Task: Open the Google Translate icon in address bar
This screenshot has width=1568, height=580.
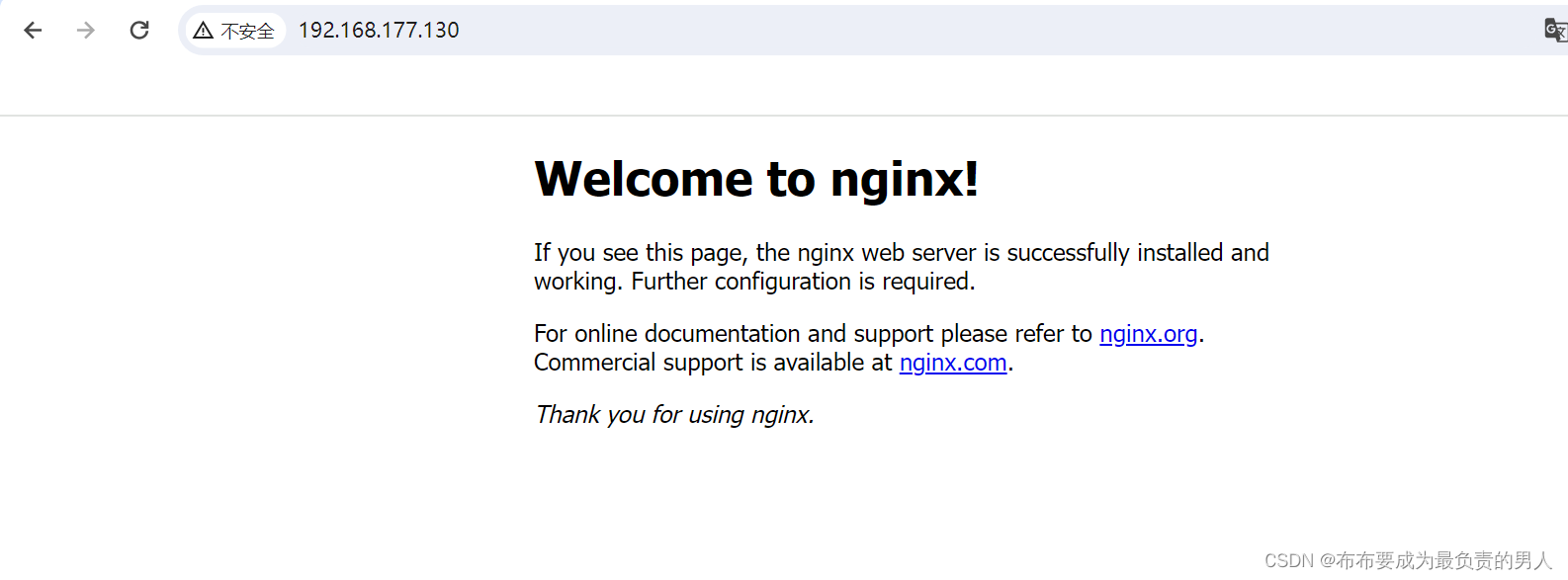Action: tap(1555, 30)
